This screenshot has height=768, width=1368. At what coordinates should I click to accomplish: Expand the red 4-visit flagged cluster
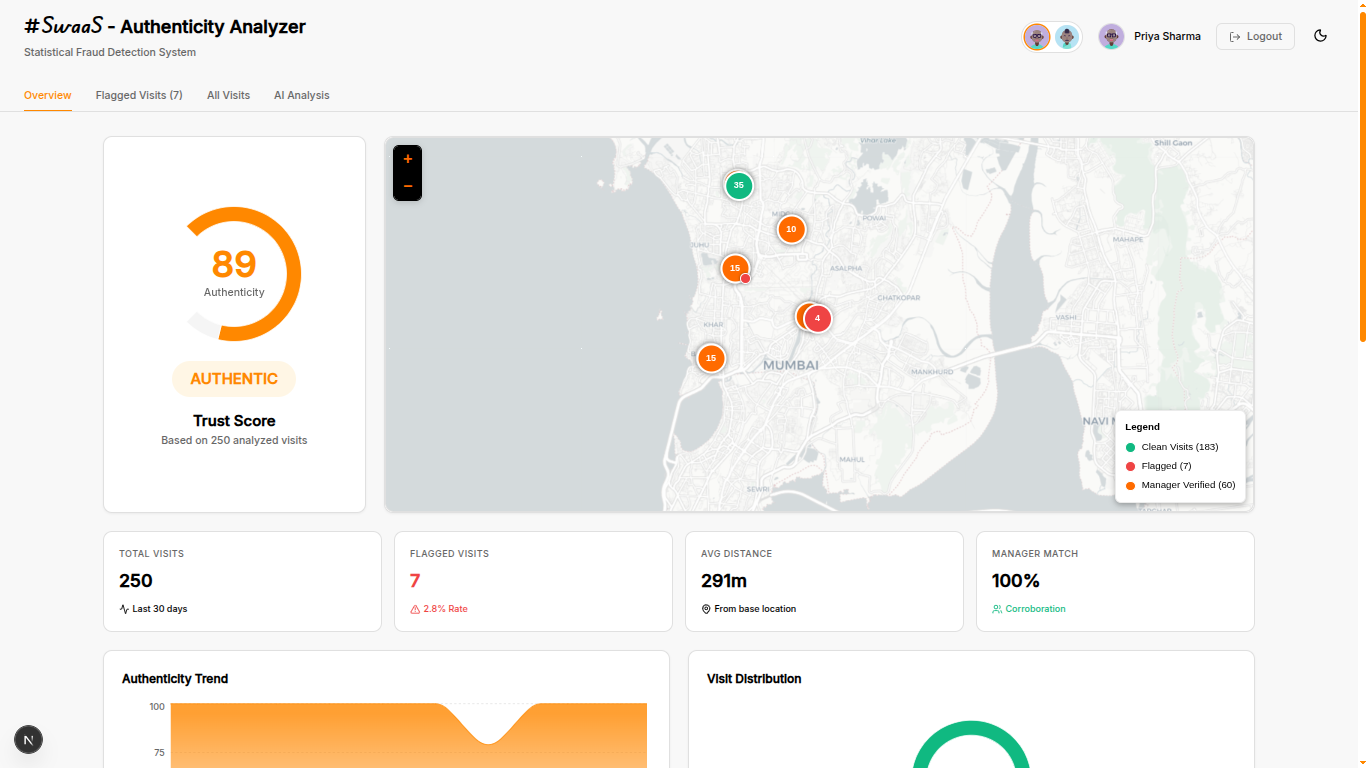click(x=817, y=318)
